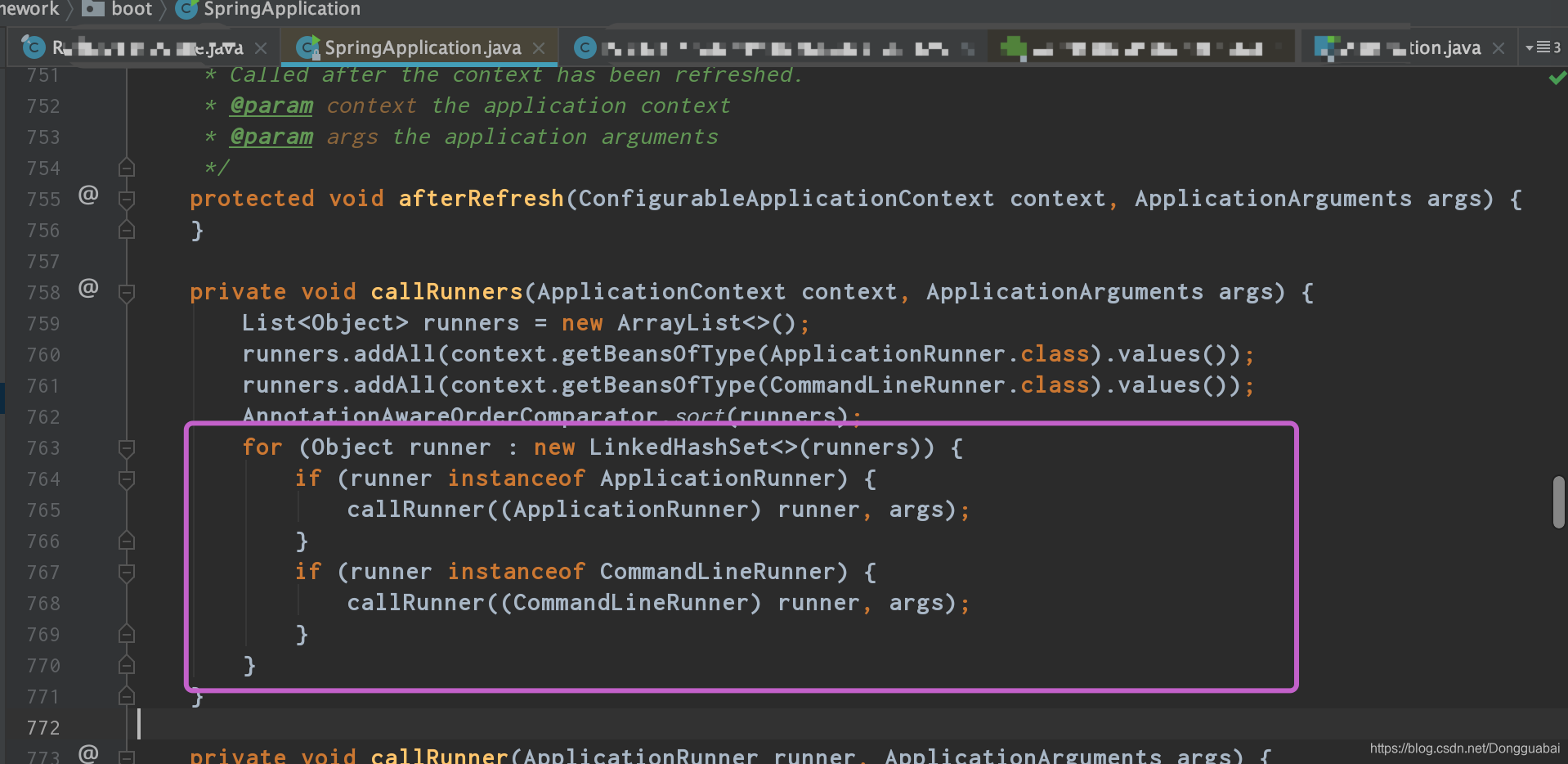Collapse the afterRefresh method with its fold arrow
Screen dimensions: 1568x764
coord(127,199)
